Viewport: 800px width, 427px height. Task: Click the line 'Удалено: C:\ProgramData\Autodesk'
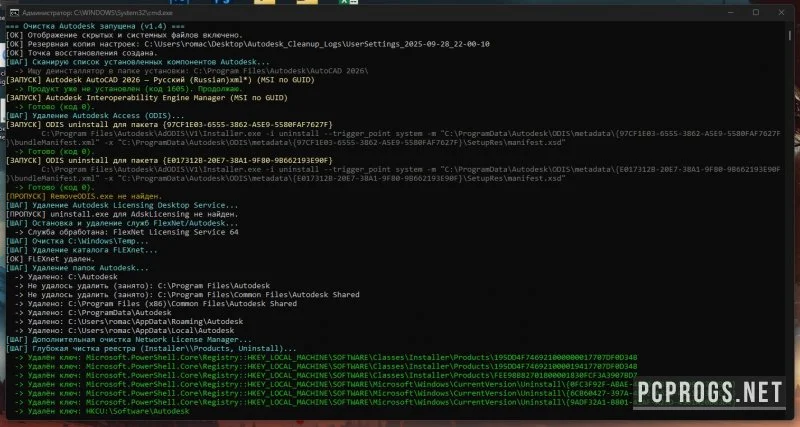(93, 312)
